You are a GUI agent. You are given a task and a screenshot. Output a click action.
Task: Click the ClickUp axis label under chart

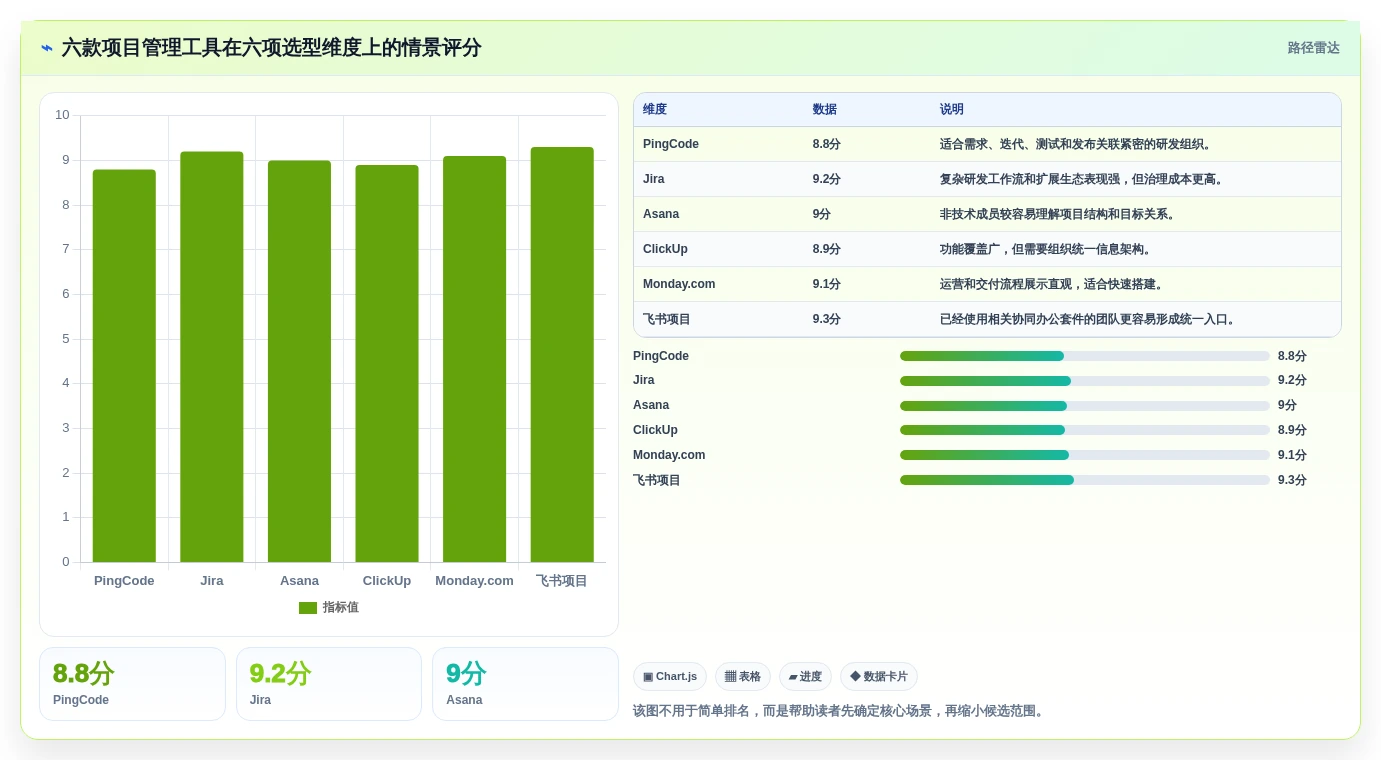387,581
